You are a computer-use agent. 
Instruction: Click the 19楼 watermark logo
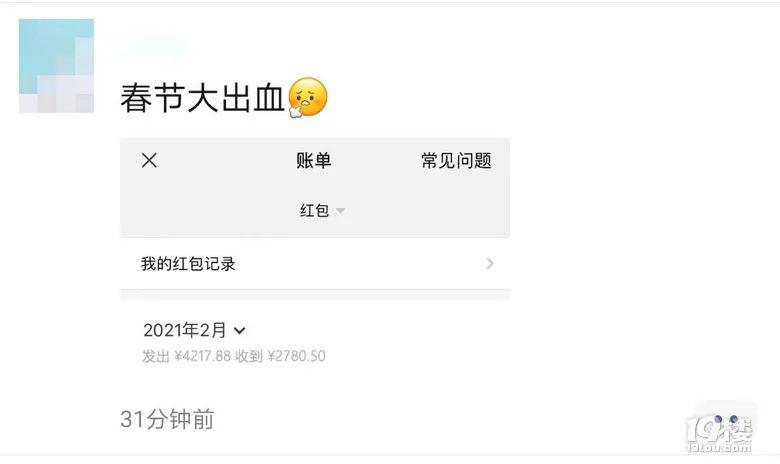click(x=719, y=430)
